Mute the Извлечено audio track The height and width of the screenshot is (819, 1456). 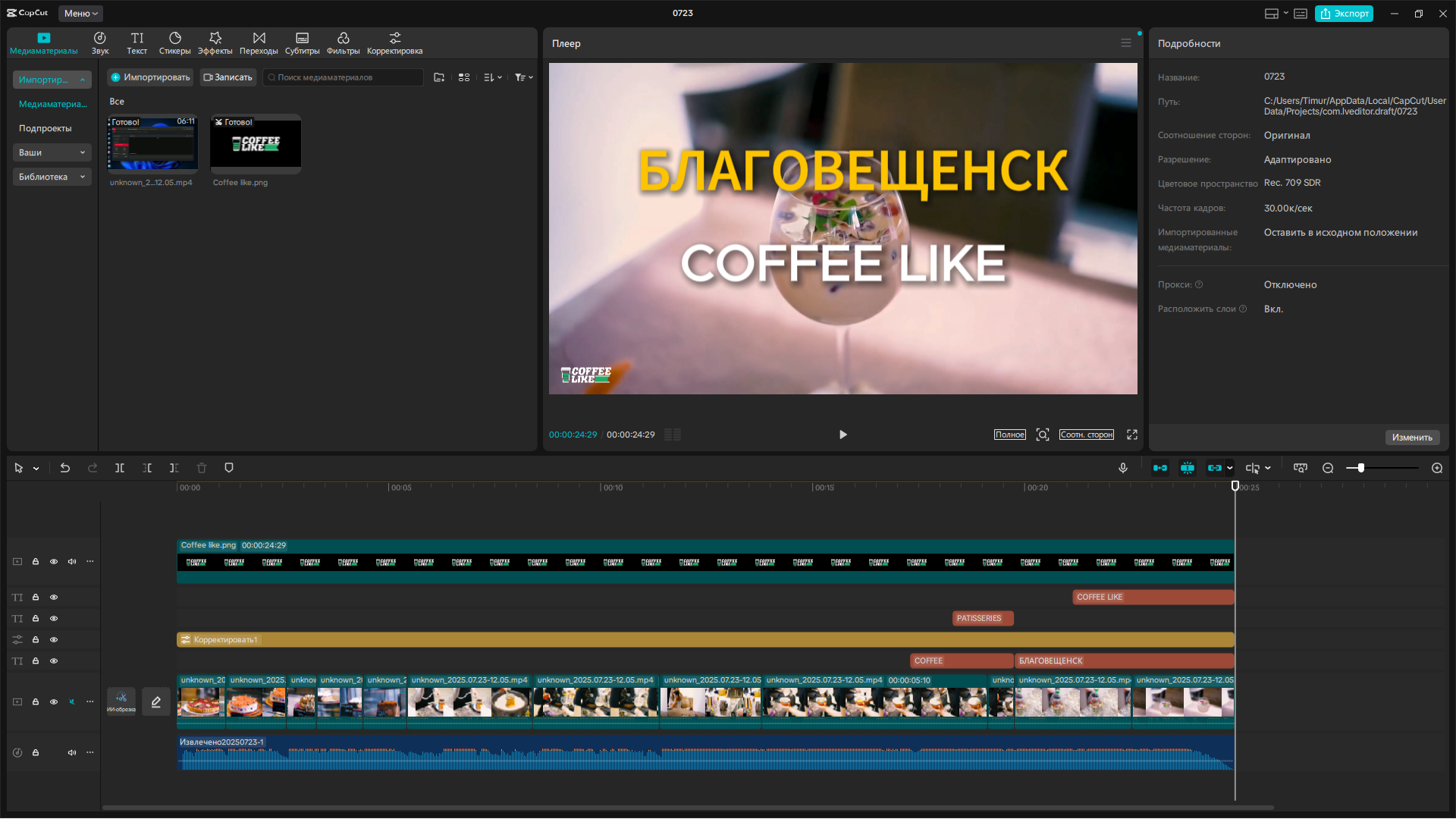(72, 753)
